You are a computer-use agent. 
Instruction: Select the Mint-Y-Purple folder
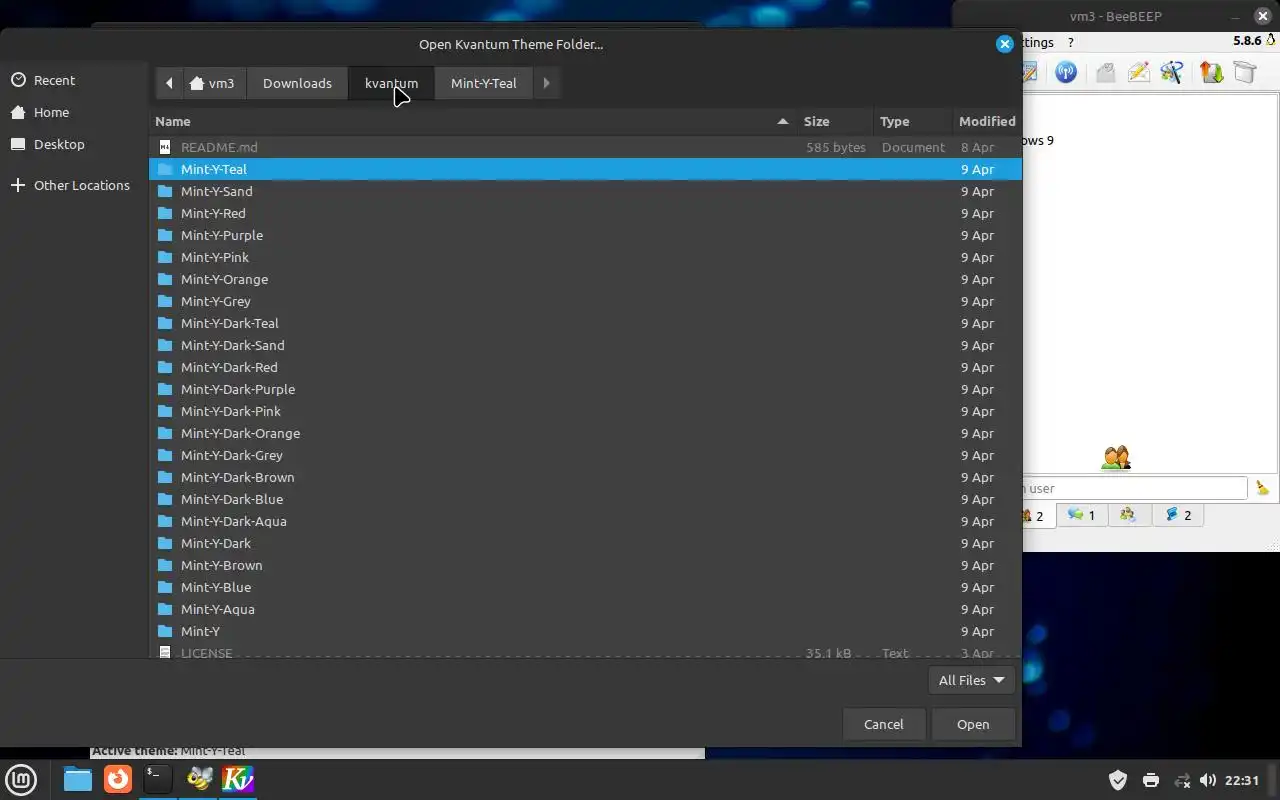coord(585,235)
